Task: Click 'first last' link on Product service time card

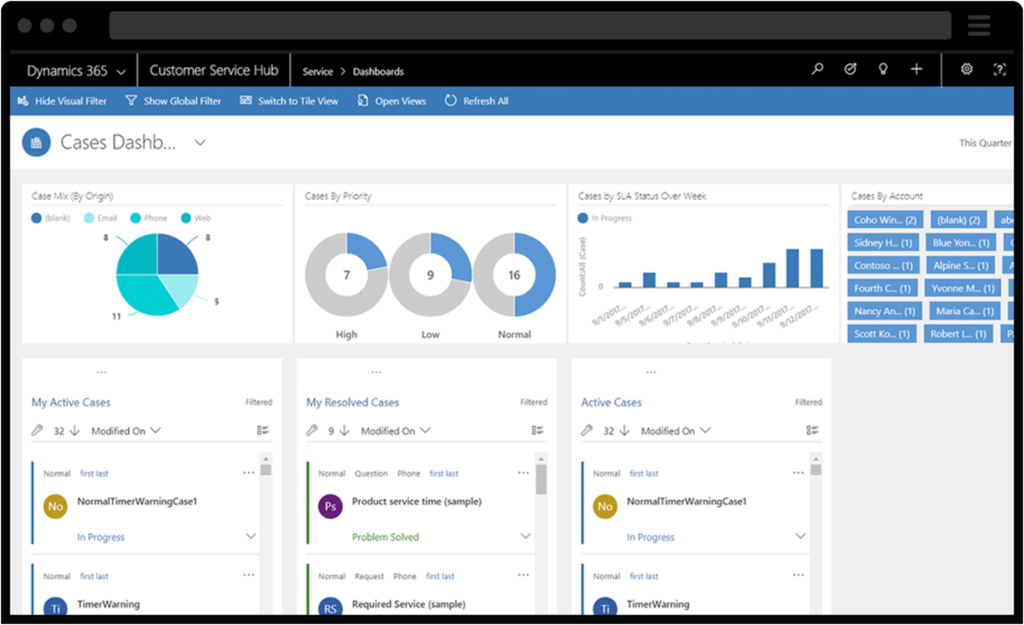Action: (444, 473)
